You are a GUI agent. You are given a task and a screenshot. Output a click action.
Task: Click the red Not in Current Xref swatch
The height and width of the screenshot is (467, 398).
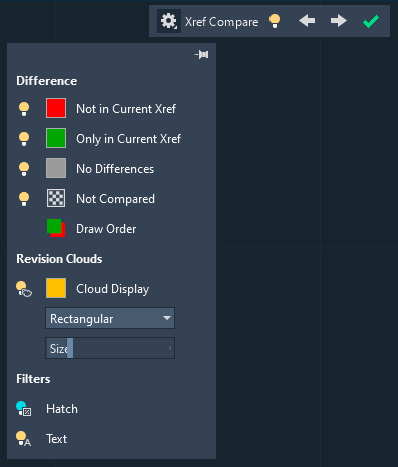tap(56, 108)
